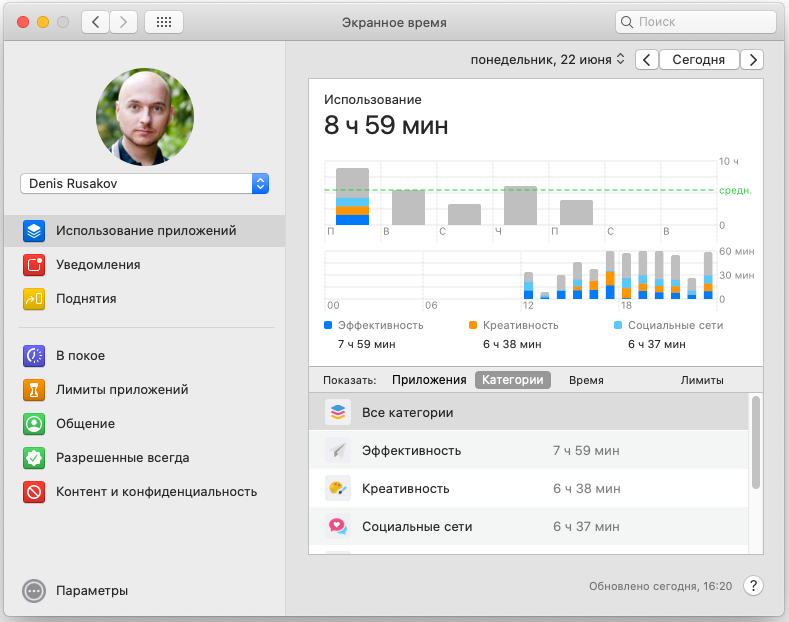Viewport: 789px width, 622px height.
Task: Switch to Категории view
Action: [513, 380]
